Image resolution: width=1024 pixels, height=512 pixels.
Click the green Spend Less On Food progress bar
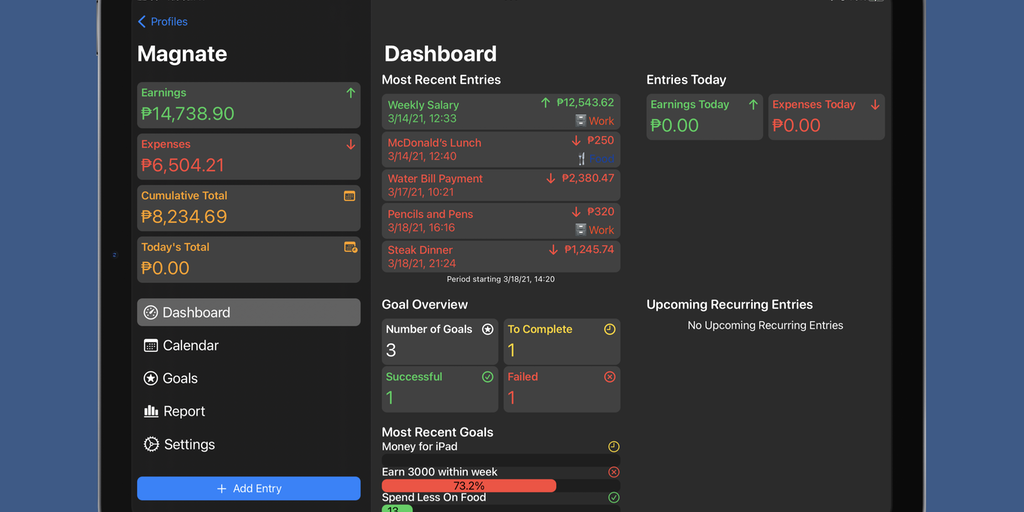[x=397, y=509]
